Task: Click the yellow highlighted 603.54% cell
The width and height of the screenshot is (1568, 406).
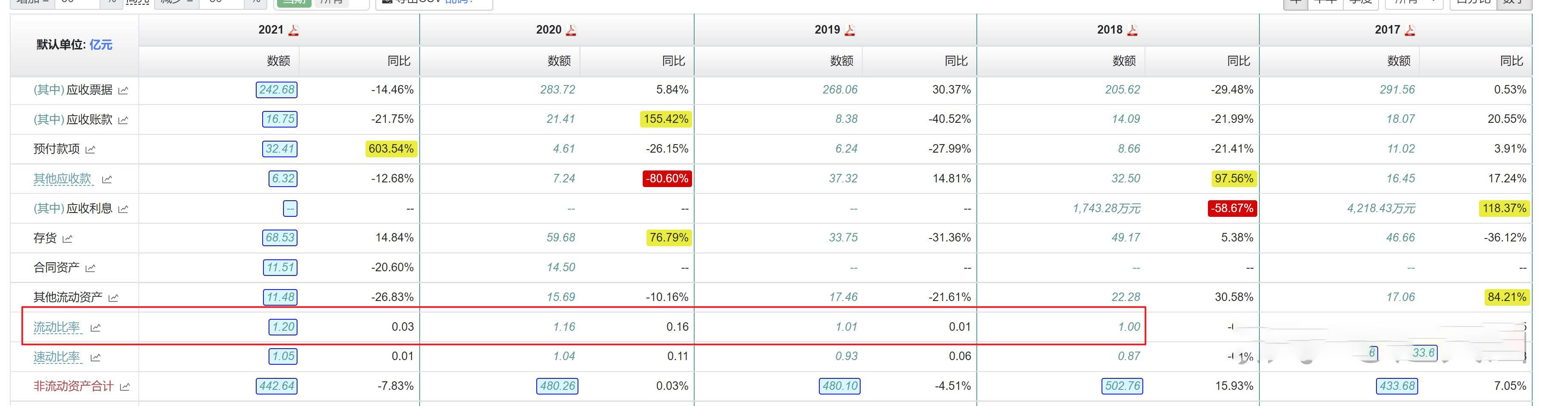Action: 391,149
